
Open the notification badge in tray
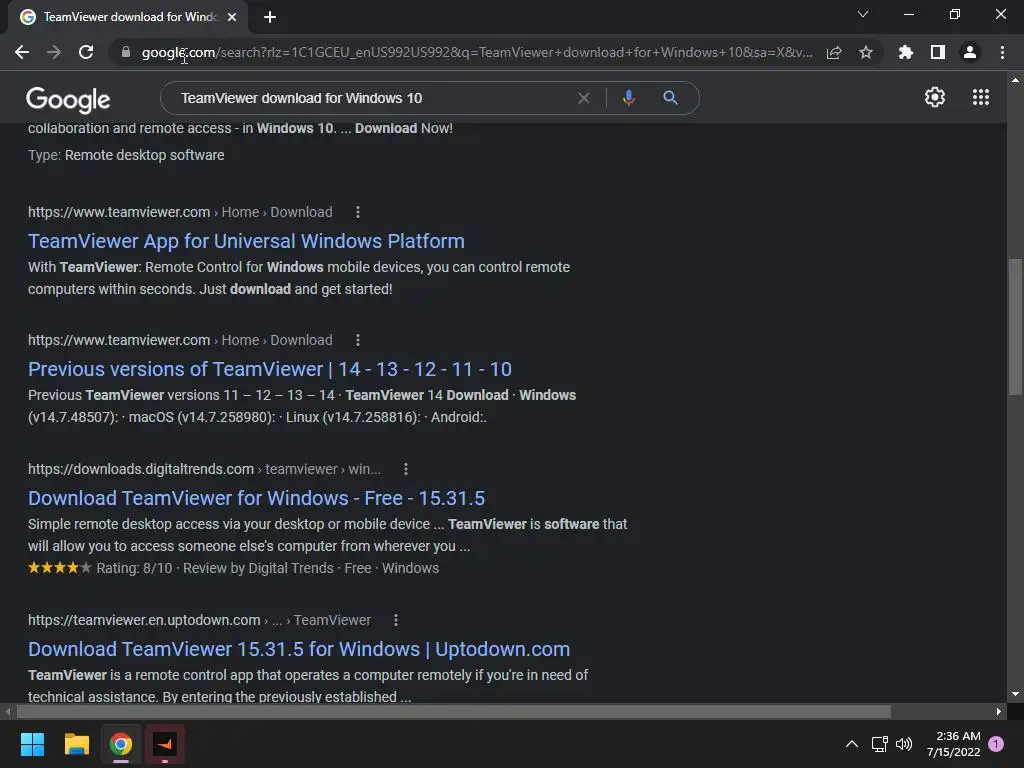click(x=996, y=744)
